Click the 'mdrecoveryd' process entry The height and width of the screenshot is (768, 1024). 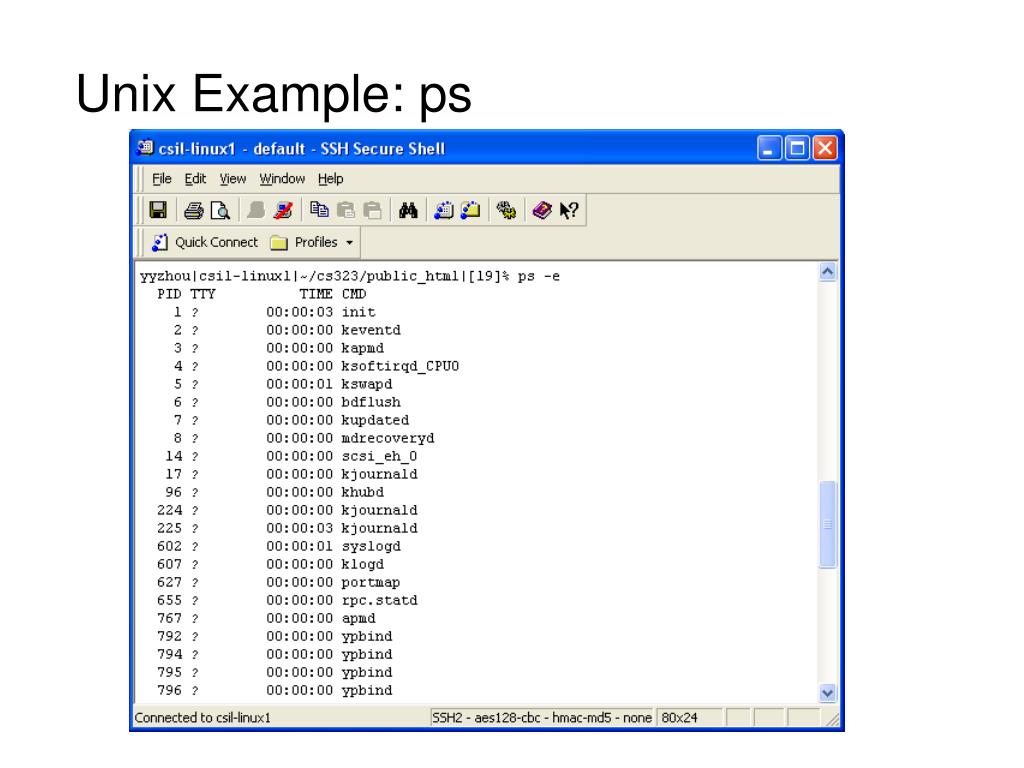388,438
